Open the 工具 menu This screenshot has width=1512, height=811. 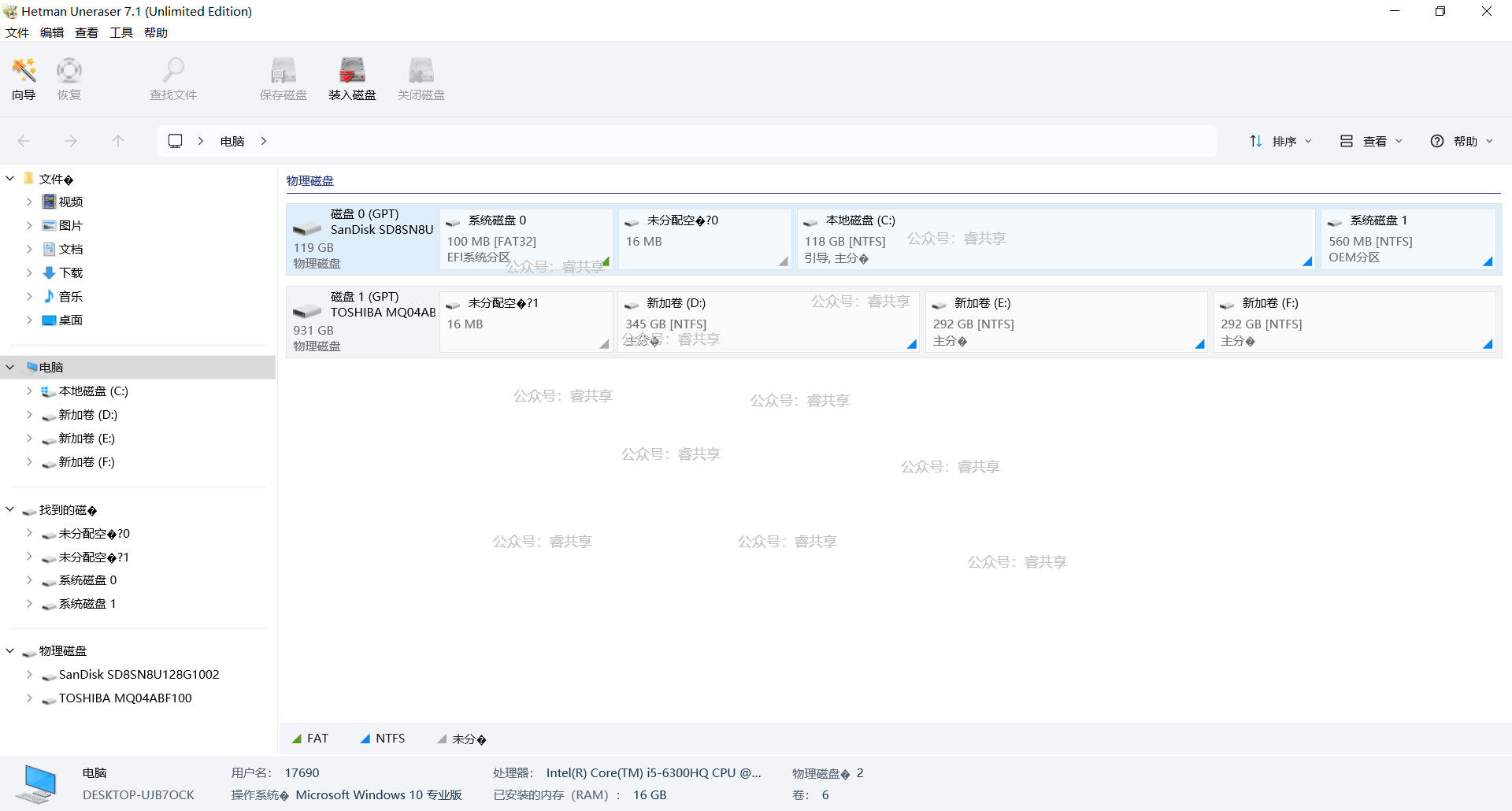point(121,32)
